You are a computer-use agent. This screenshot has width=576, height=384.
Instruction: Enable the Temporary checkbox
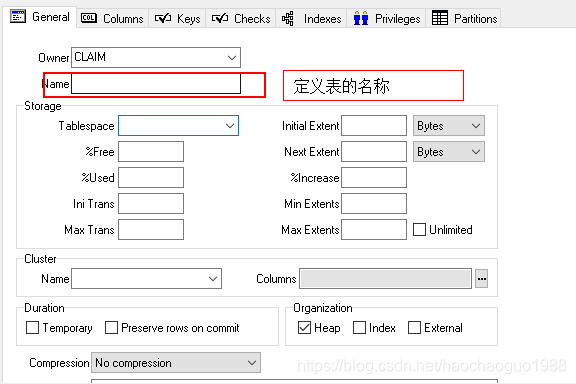[32, 327]
